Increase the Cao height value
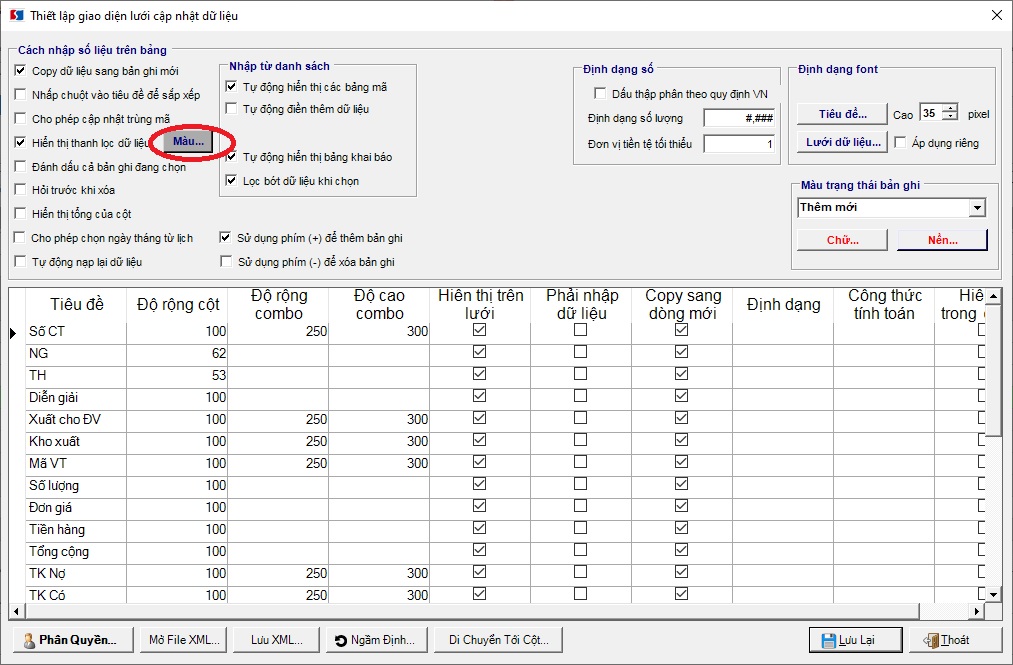 coord(951,108)
